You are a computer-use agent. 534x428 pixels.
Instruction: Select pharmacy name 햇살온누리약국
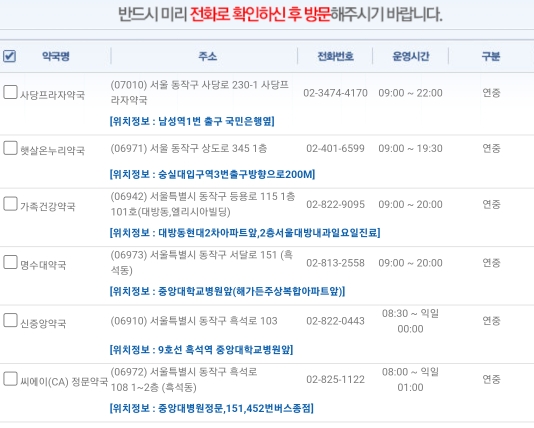[x=52, y=150]
